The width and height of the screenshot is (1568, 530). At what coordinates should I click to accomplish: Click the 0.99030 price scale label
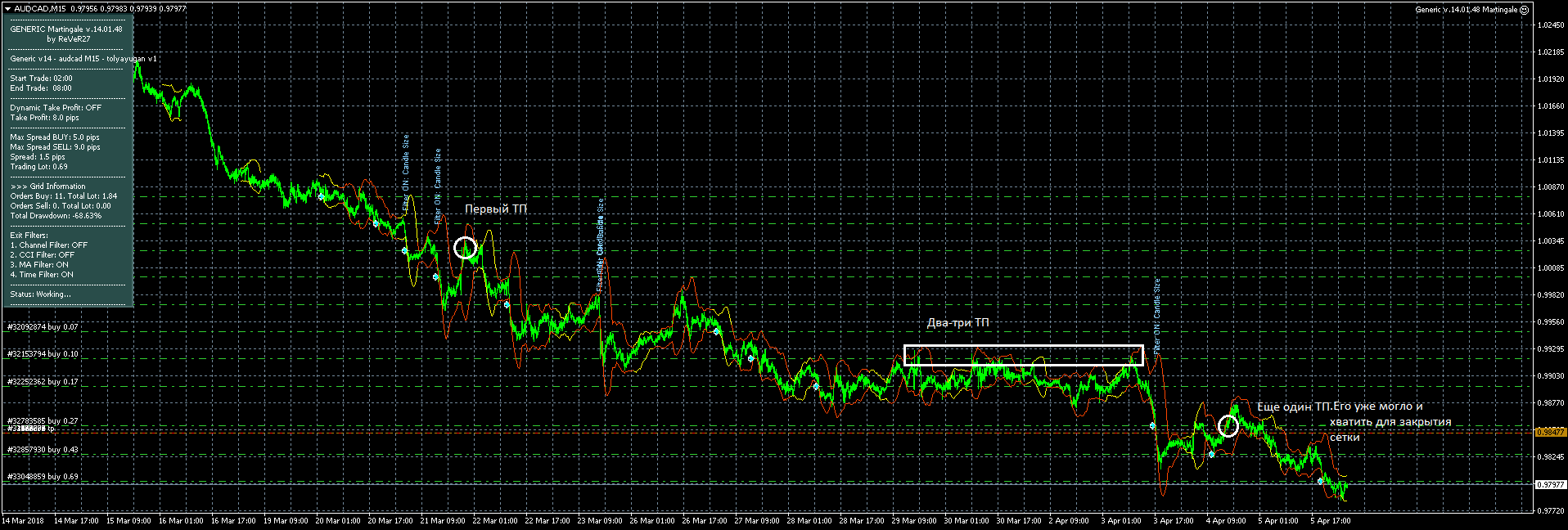click(1551, 376)
